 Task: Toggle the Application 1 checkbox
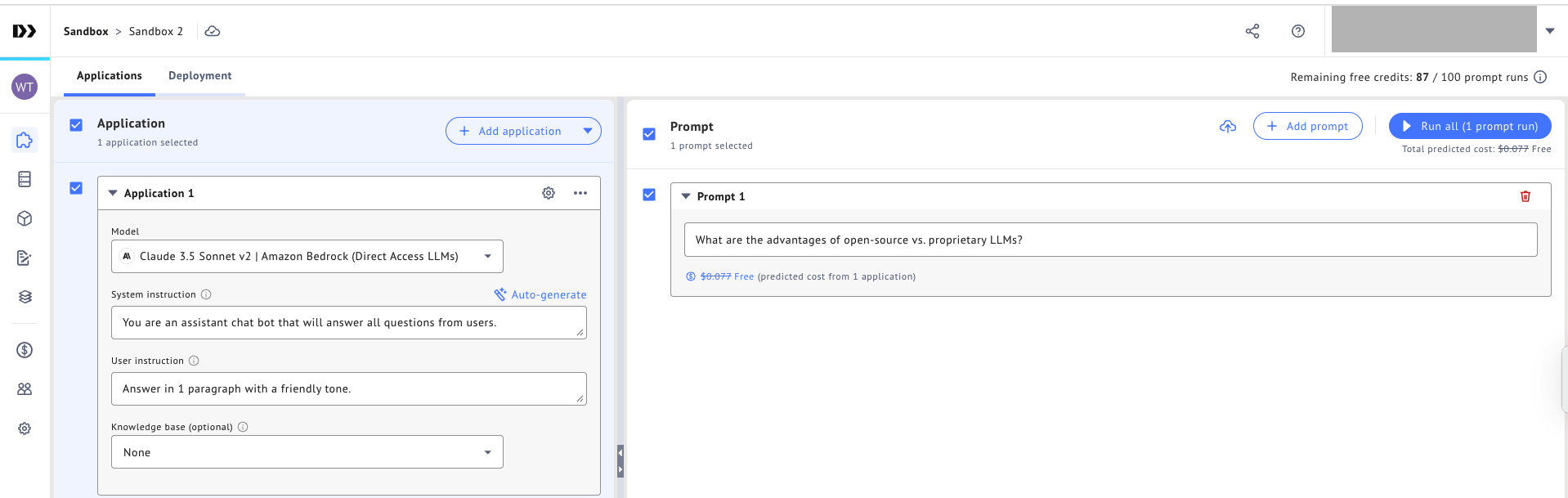(76, 188)
